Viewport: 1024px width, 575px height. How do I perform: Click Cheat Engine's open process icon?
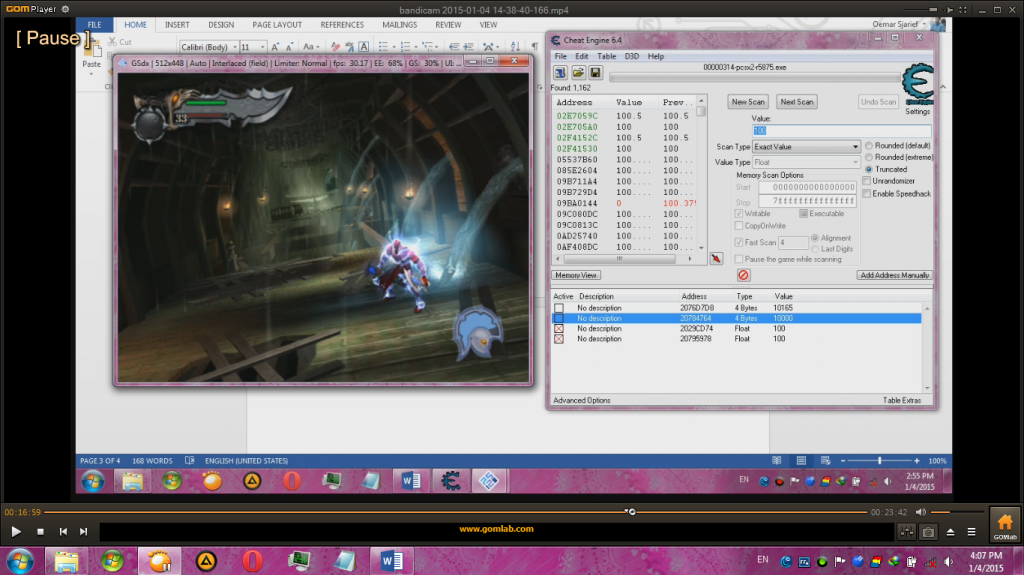coord(560,73)
